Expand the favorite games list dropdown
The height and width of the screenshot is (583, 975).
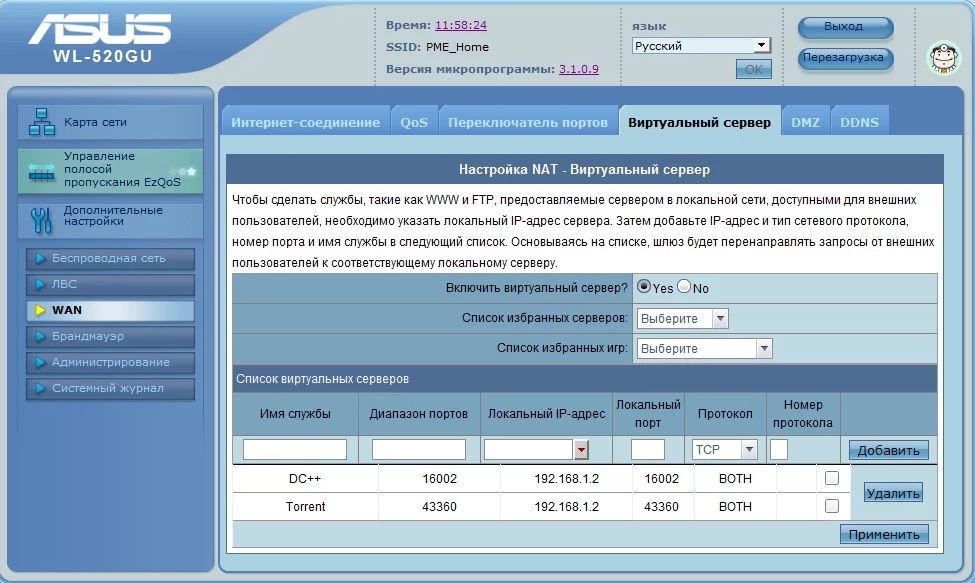coord(764,349)
